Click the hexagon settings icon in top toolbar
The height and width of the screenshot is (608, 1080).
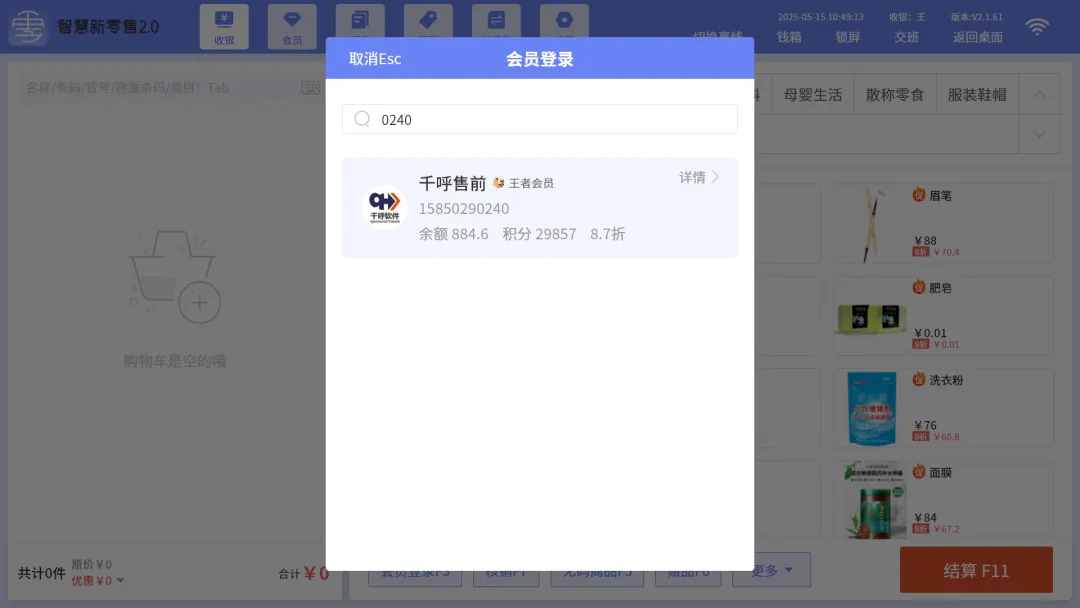pos(564,21)
